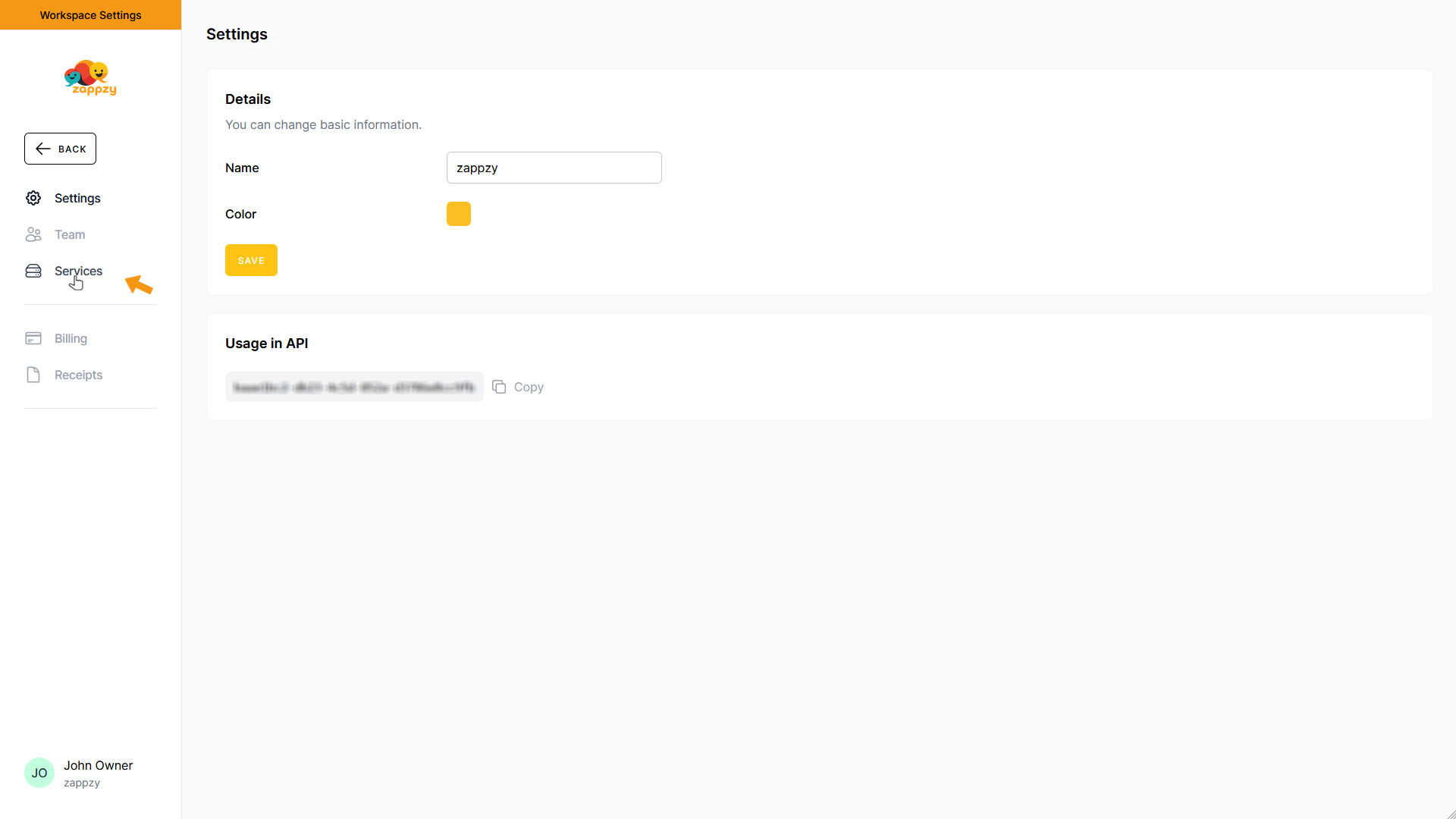
Task: Click the Services server icon
Action: coord(33,271)
